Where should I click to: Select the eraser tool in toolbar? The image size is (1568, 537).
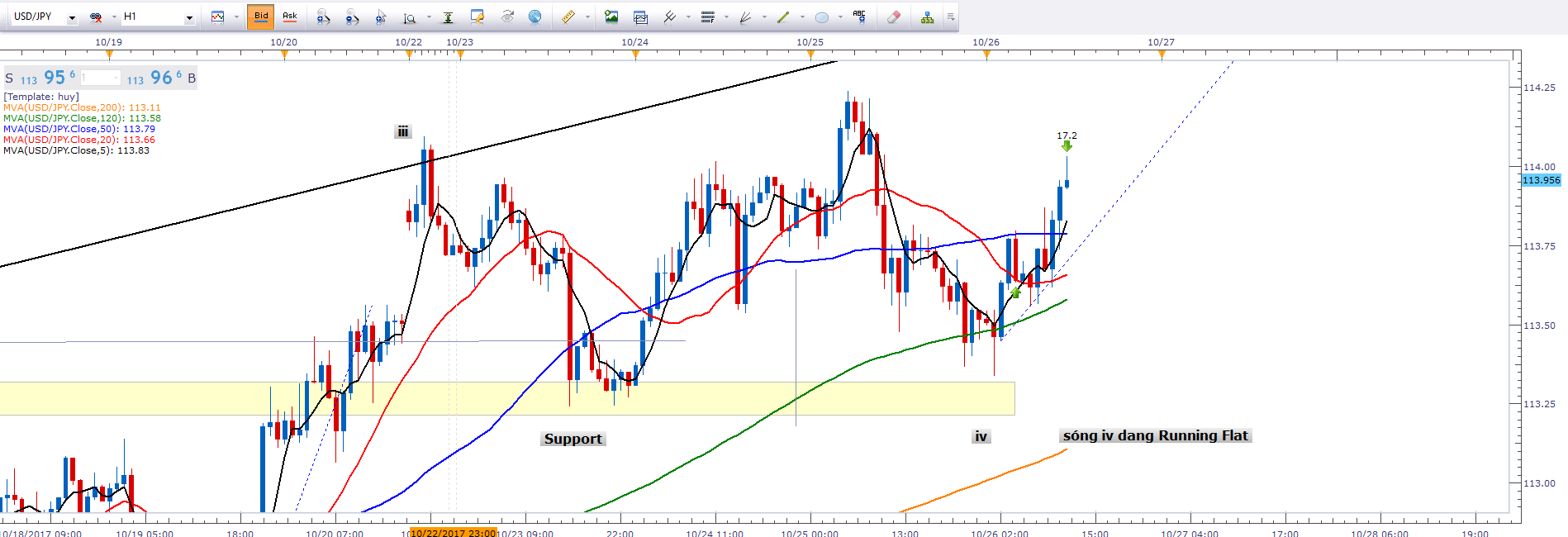893,17
